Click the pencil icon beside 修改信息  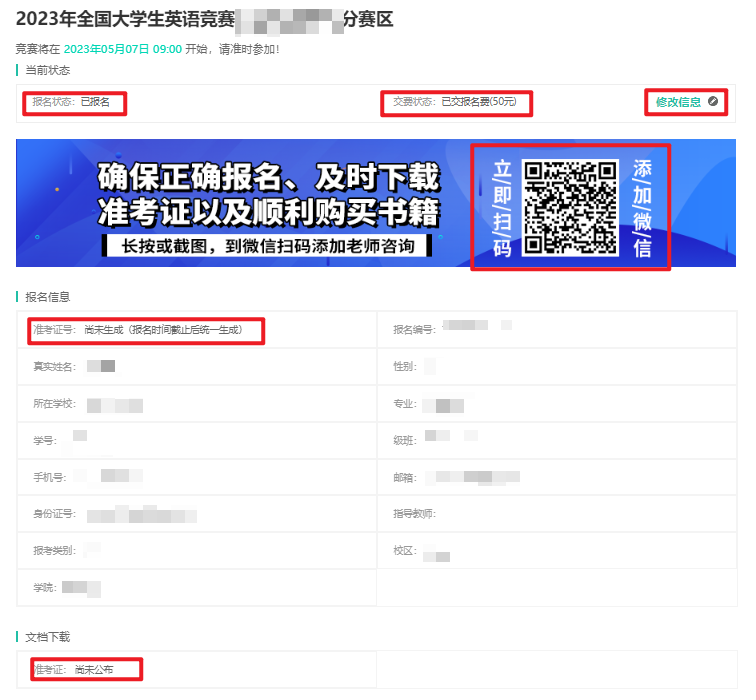click(713, 102)
